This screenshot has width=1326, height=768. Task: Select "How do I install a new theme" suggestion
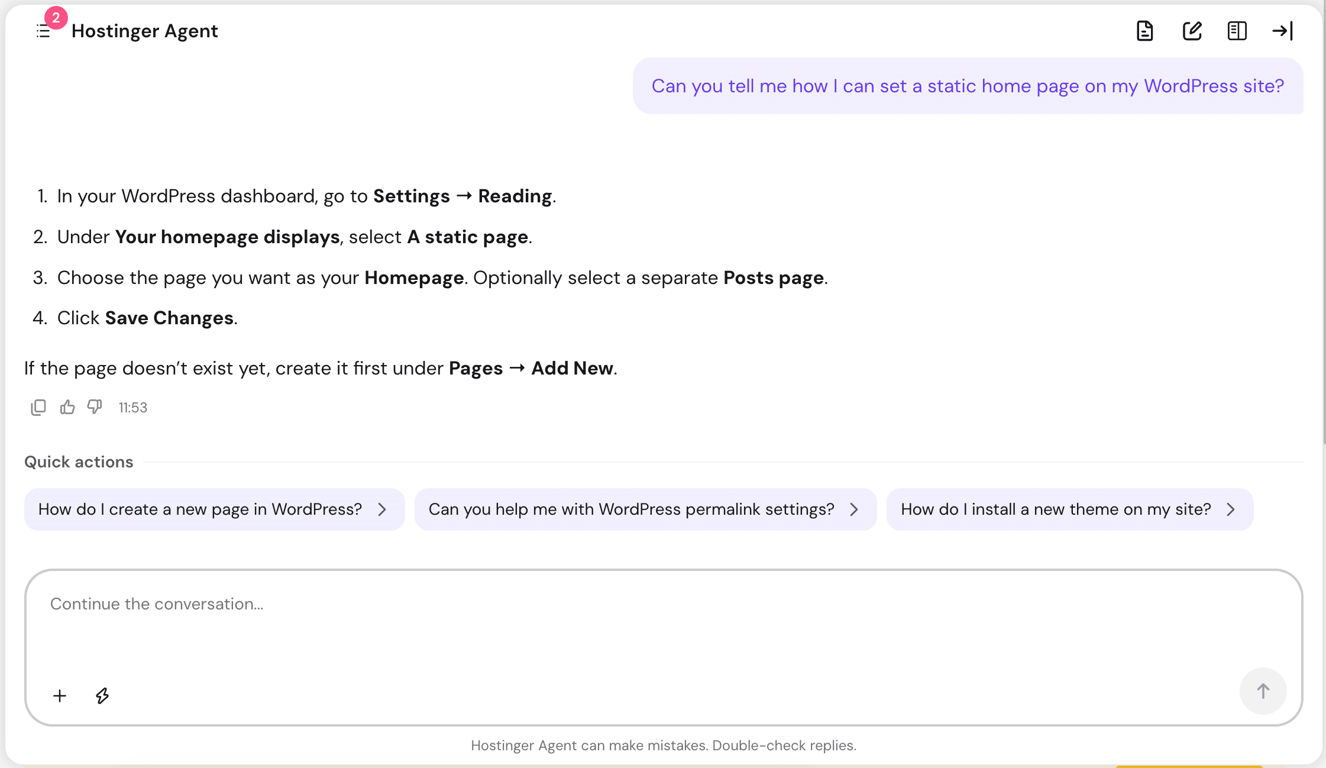pos(1069,509)
